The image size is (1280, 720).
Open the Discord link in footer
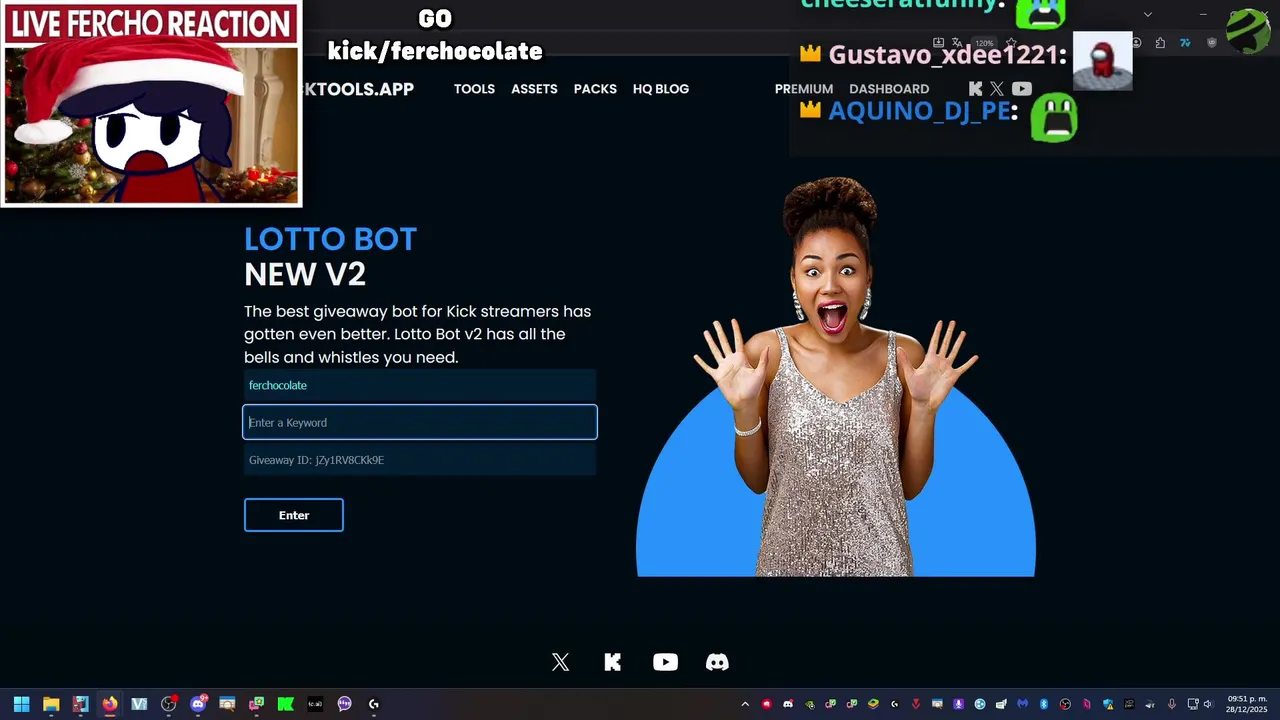717,662
